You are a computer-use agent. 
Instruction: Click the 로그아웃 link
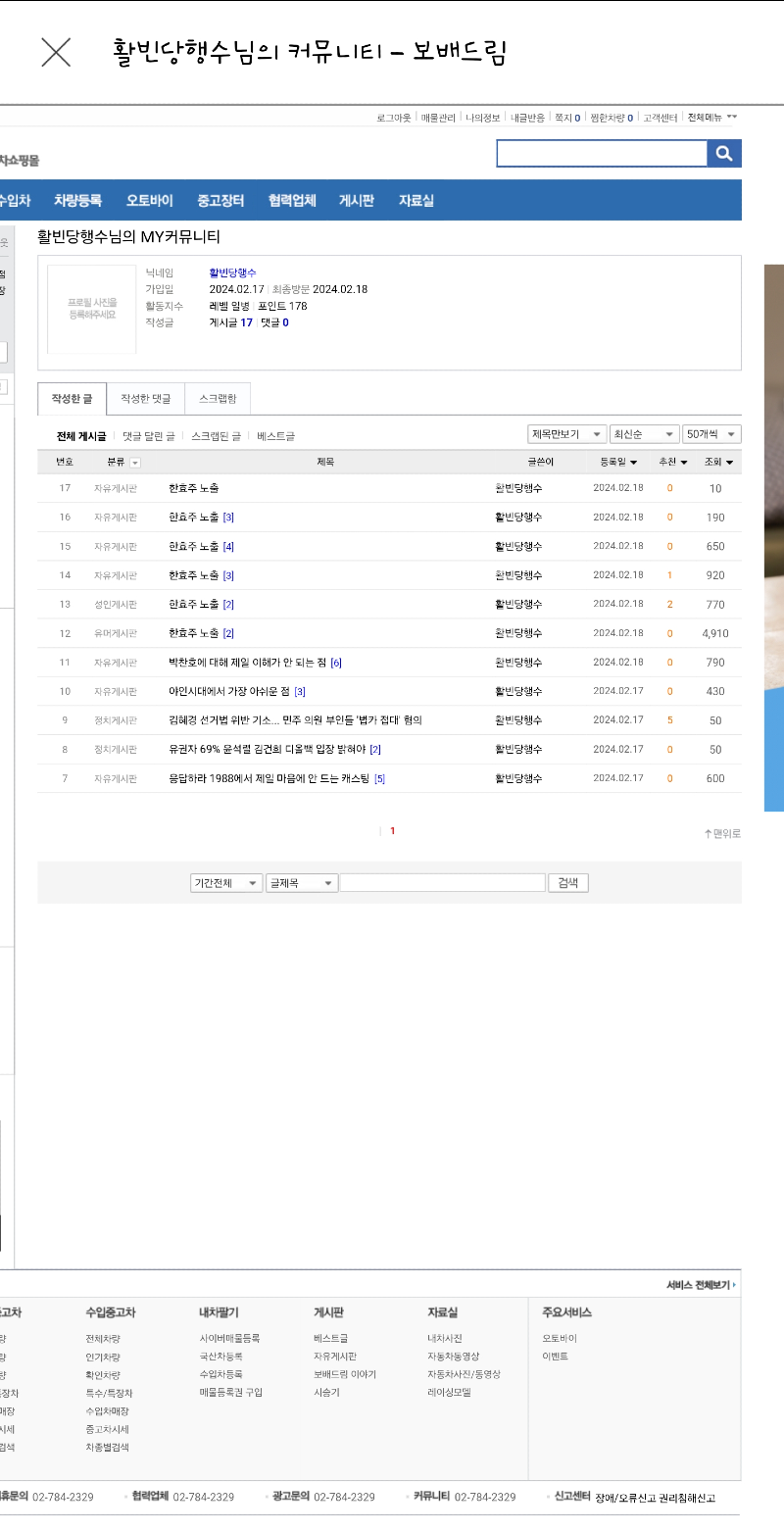(394, 118)
